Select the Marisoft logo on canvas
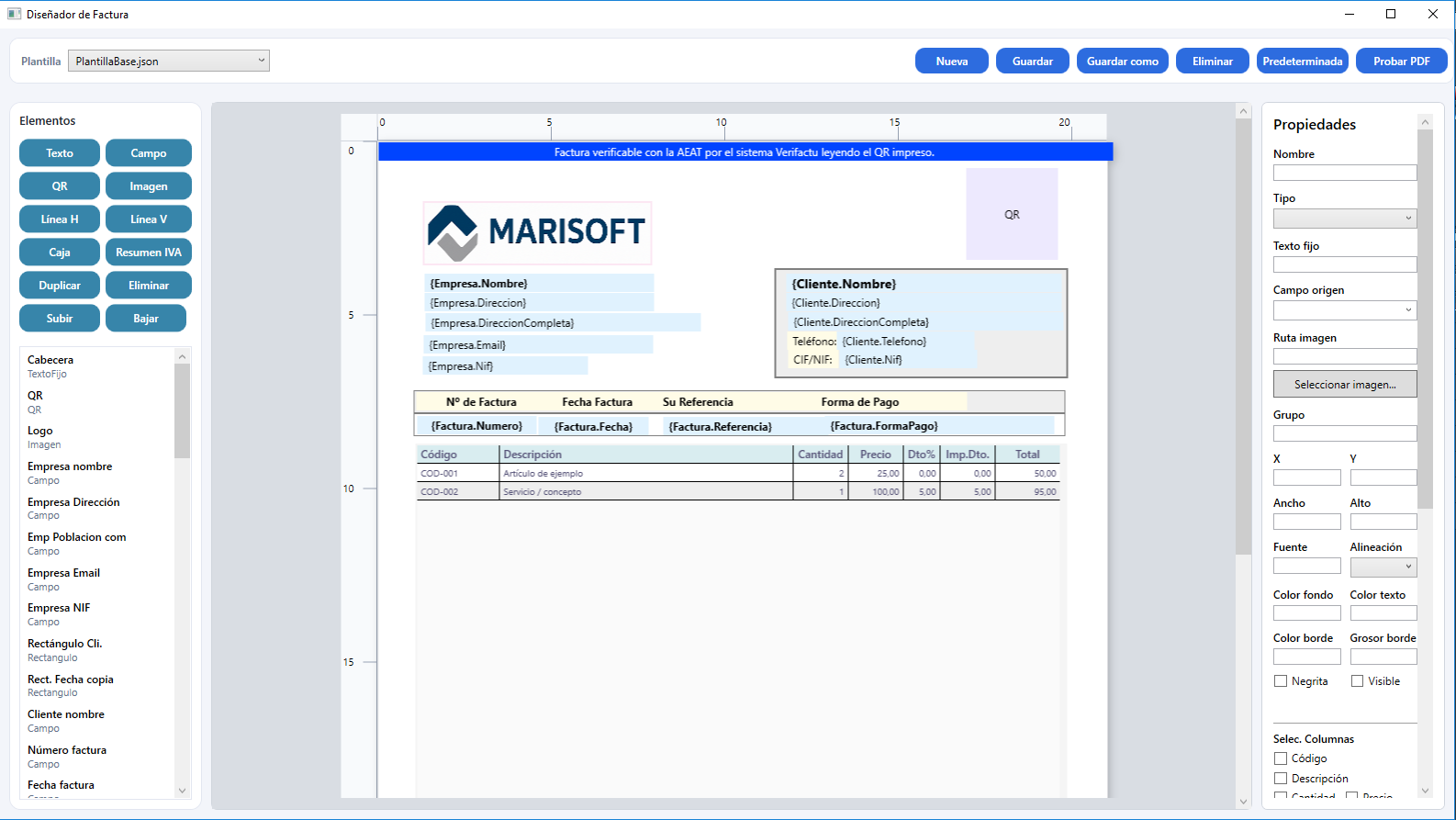The height and width of the screenshot is (820, 1456). pyautogui.click(x=537, y=233)
